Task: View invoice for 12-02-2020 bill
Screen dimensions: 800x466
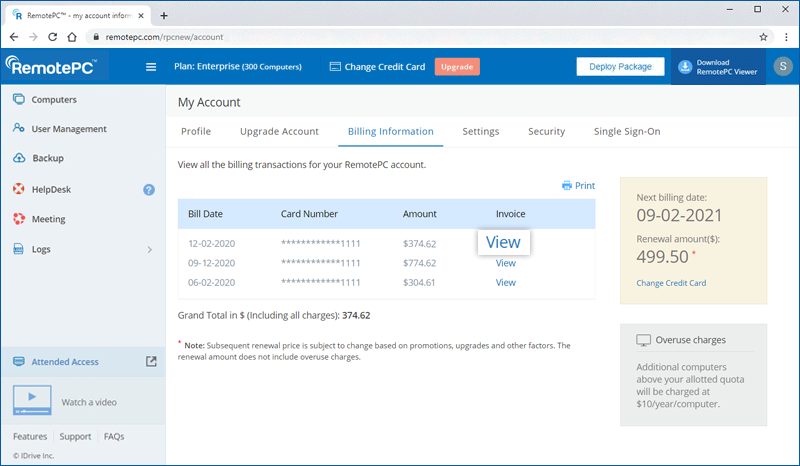Action: pyautogui.click(x=503, y=242)
